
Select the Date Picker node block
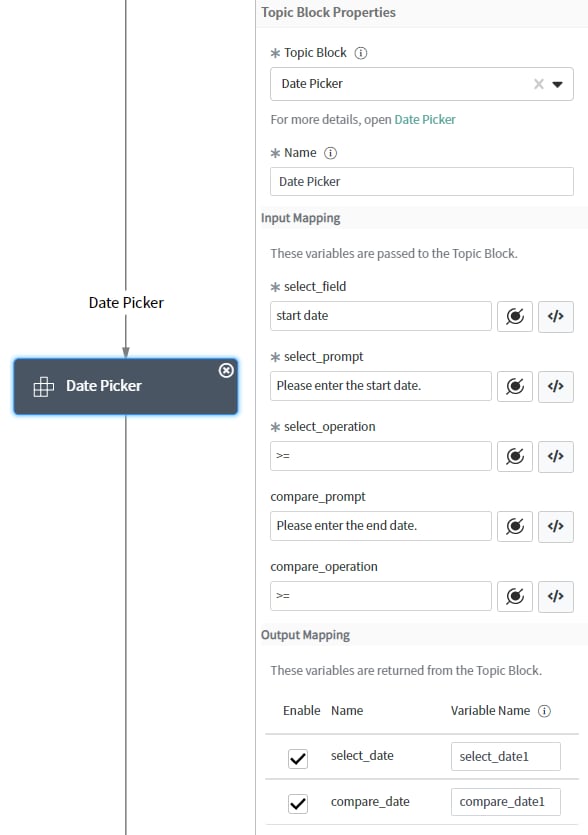pyautogui.click(x=125, y=384)
